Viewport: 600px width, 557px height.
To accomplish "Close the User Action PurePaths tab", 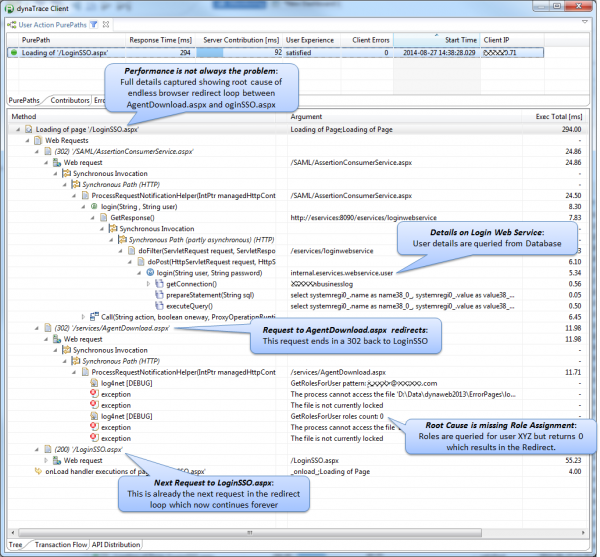I will pyautogui.click(x=106, y=24).
